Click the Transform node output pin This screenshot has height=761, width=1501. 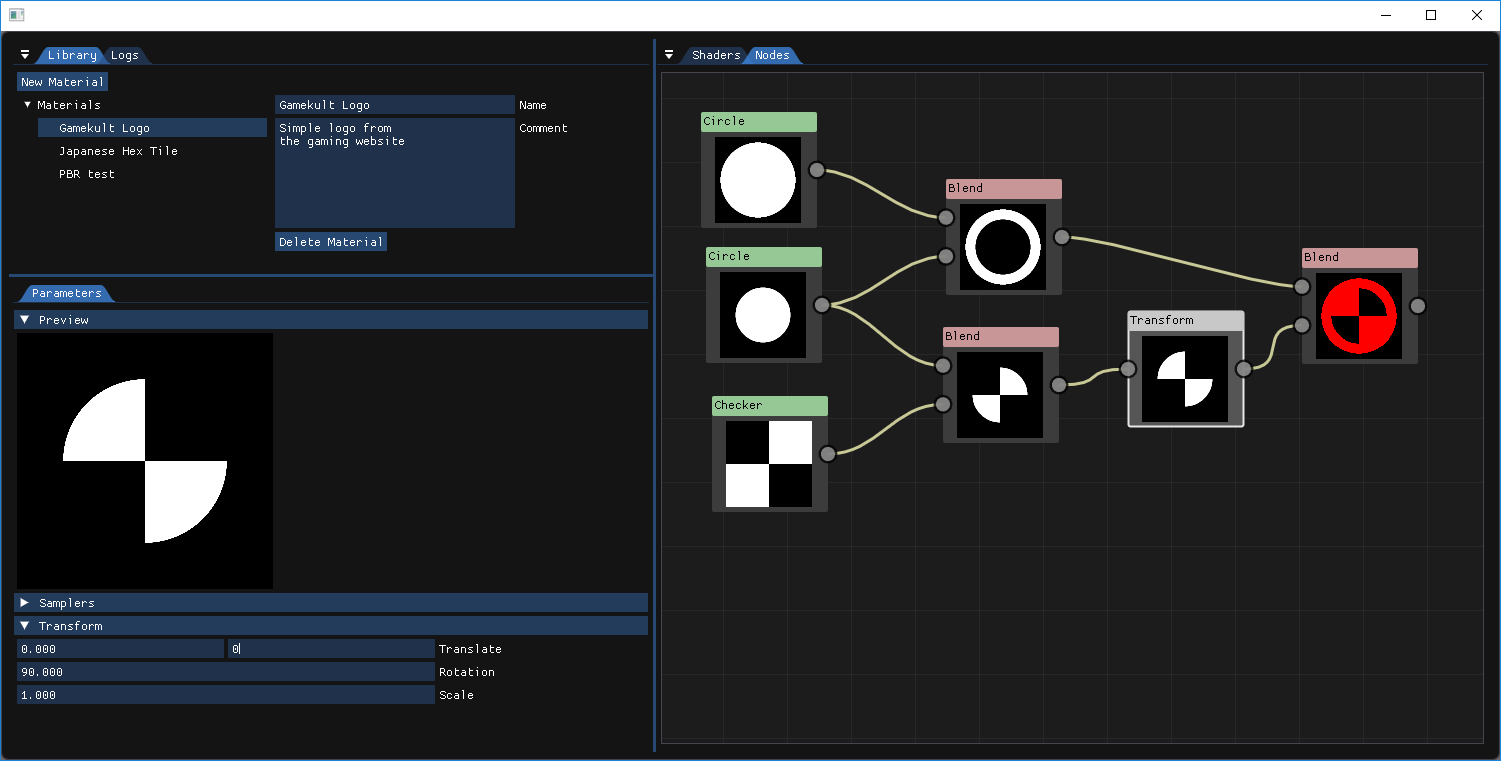[1243, 369]
